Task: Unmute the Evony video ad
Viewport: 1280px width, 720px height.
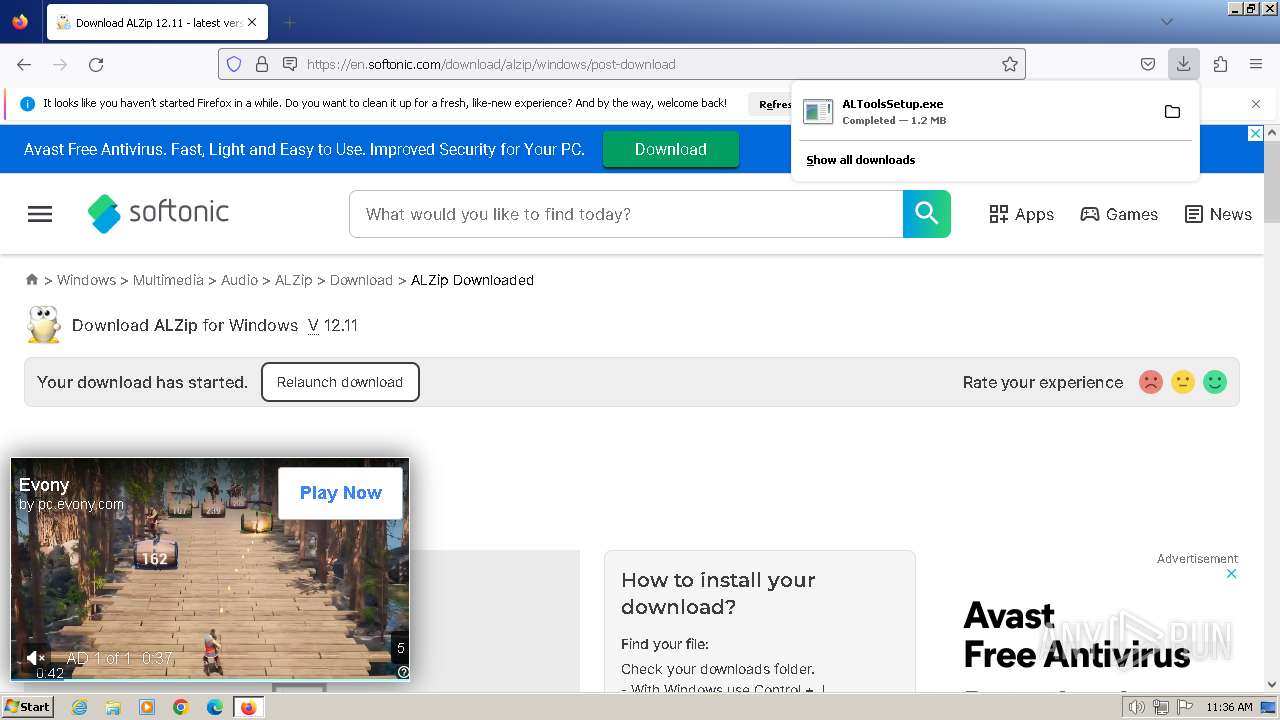Action: 35,657
